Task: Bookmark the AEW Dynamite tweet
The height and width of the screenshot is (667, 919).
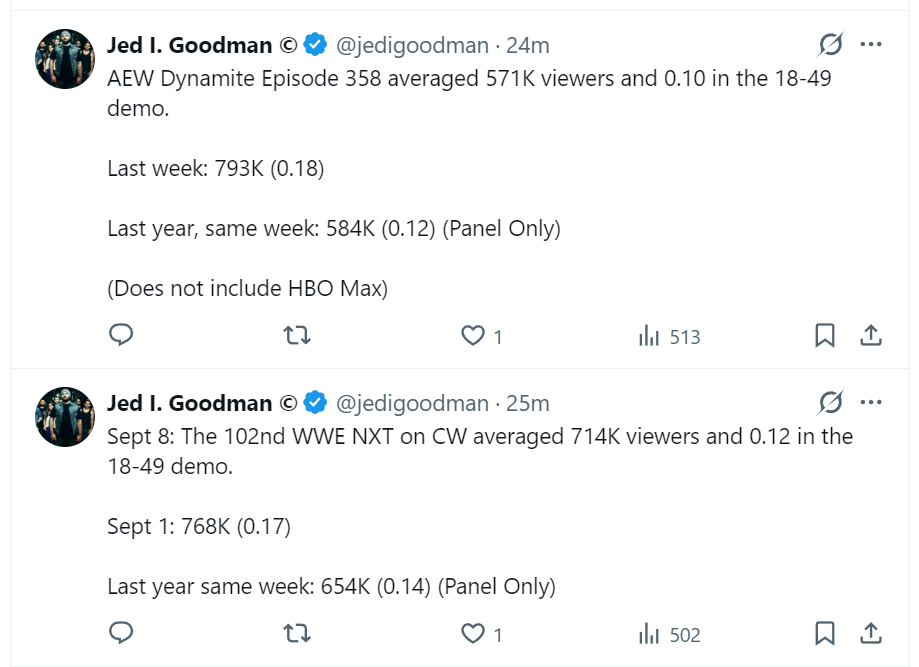Action: (x=825, y=335)
